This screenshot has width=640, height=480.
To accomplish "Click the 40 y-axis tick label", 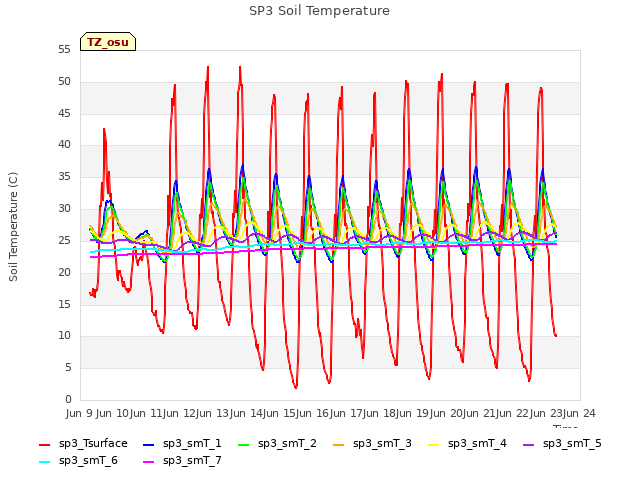I will click(x=64, y=145).
